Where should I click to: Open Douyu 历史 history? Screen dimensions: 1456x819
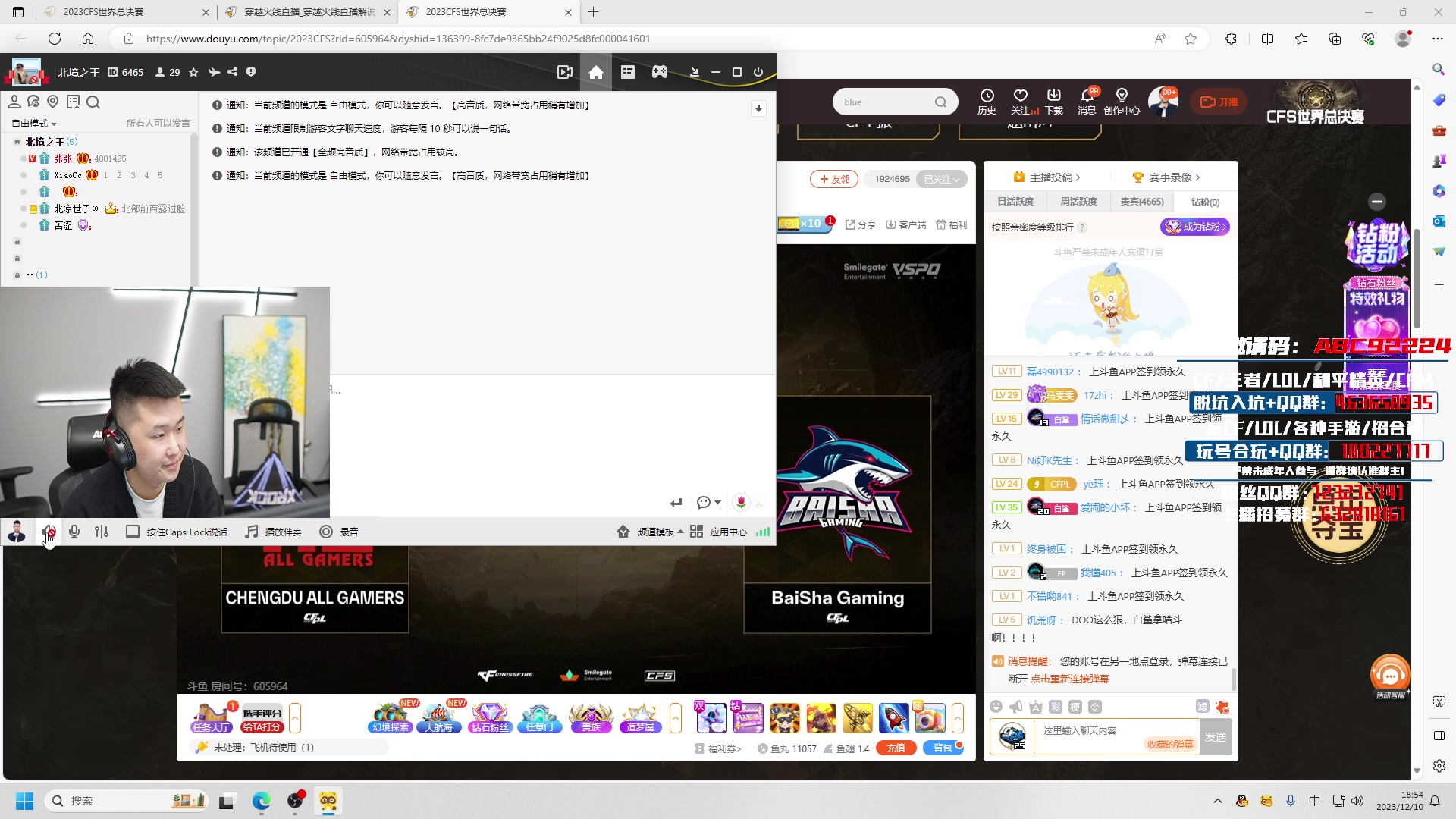pos(987,102)
